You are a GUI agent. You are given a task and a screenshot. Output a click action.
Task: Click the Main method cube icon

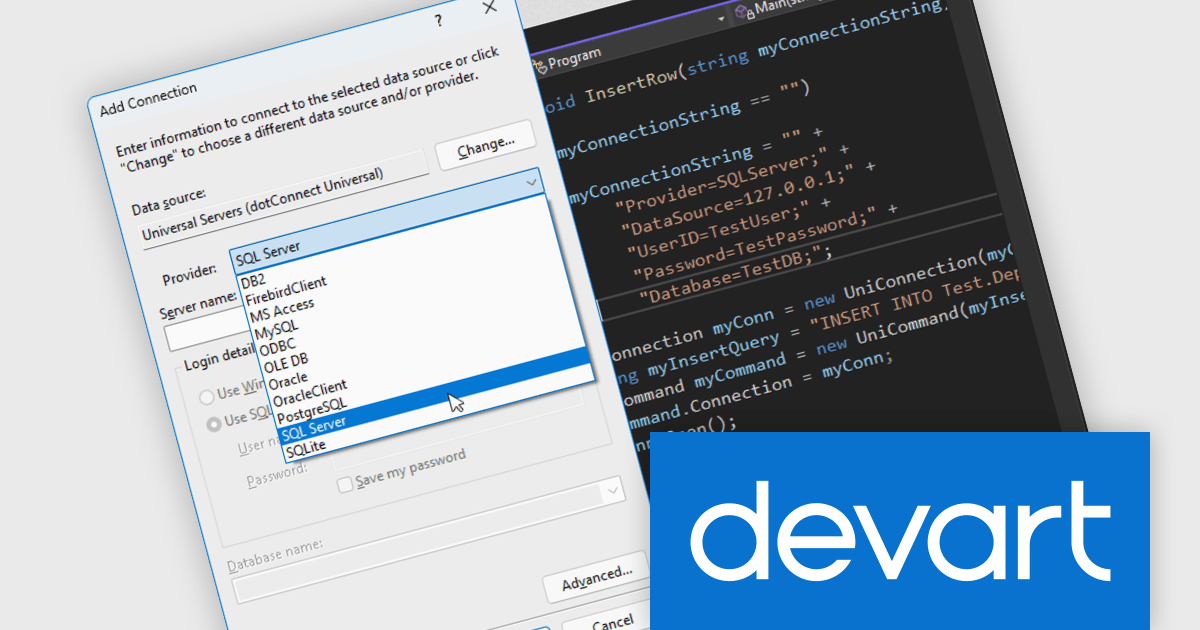(x=743, y=13)
